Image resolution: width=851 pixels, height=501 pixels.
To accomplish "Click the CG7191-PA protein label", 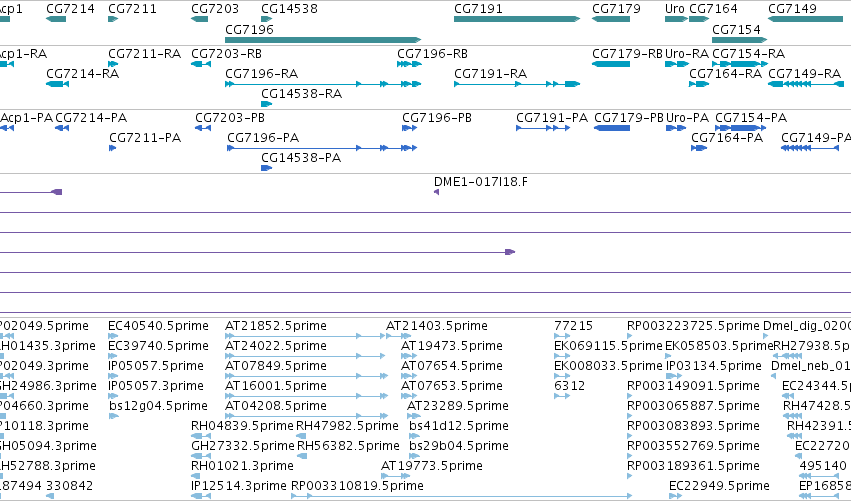I will click(552, 118).
